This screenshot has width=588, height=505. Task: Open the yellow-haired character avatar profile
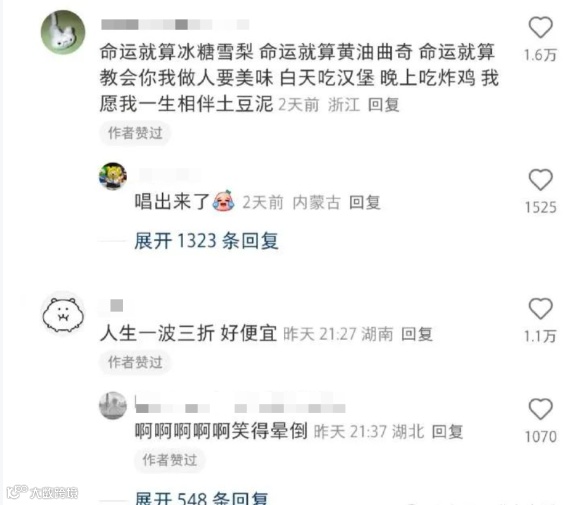coord(112,176)
